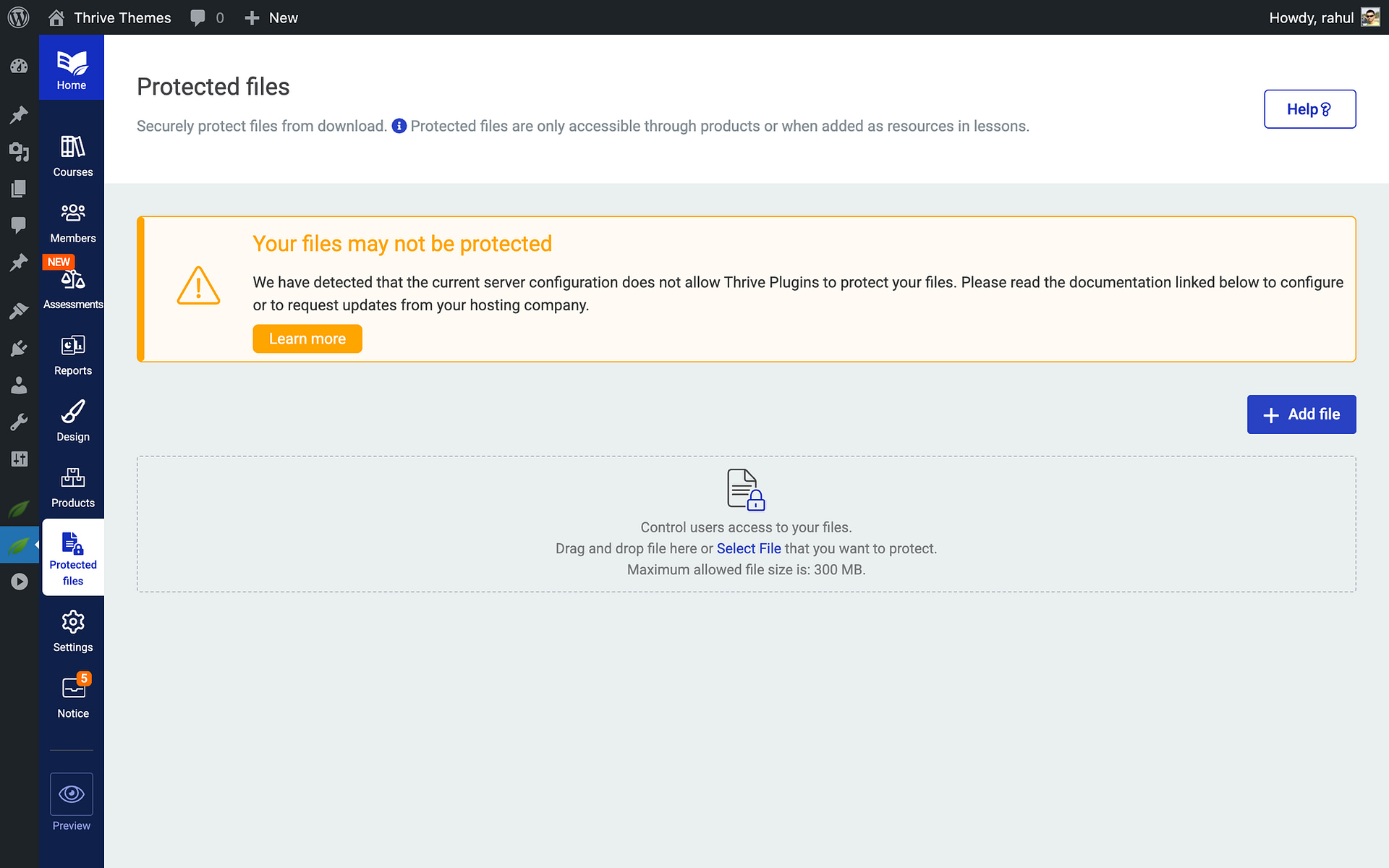This screenshot has height=868, width=1389.
Task: Open the Design section
Action: click(x=72, y=418)
